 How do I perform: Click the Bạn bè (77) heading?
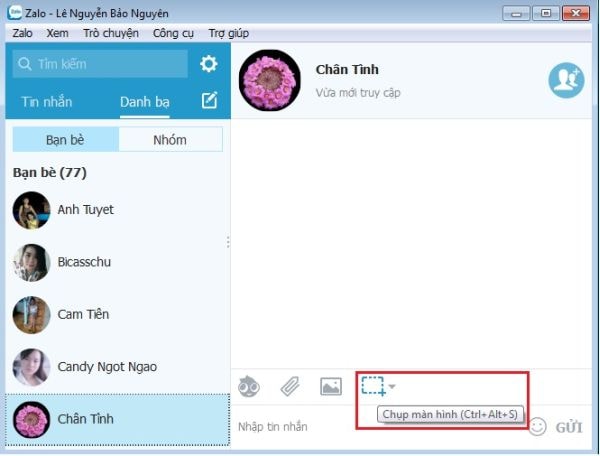tap(50, 173)
